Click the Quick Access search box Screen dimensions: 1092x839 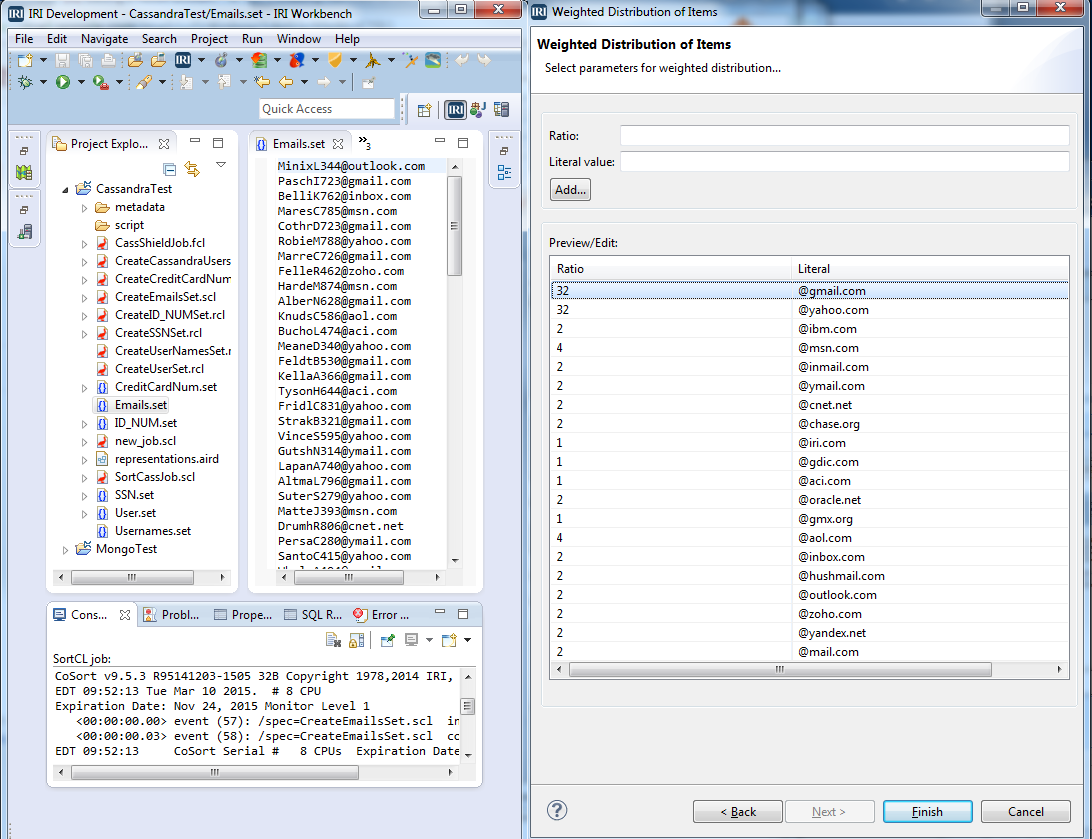(327, 109)
